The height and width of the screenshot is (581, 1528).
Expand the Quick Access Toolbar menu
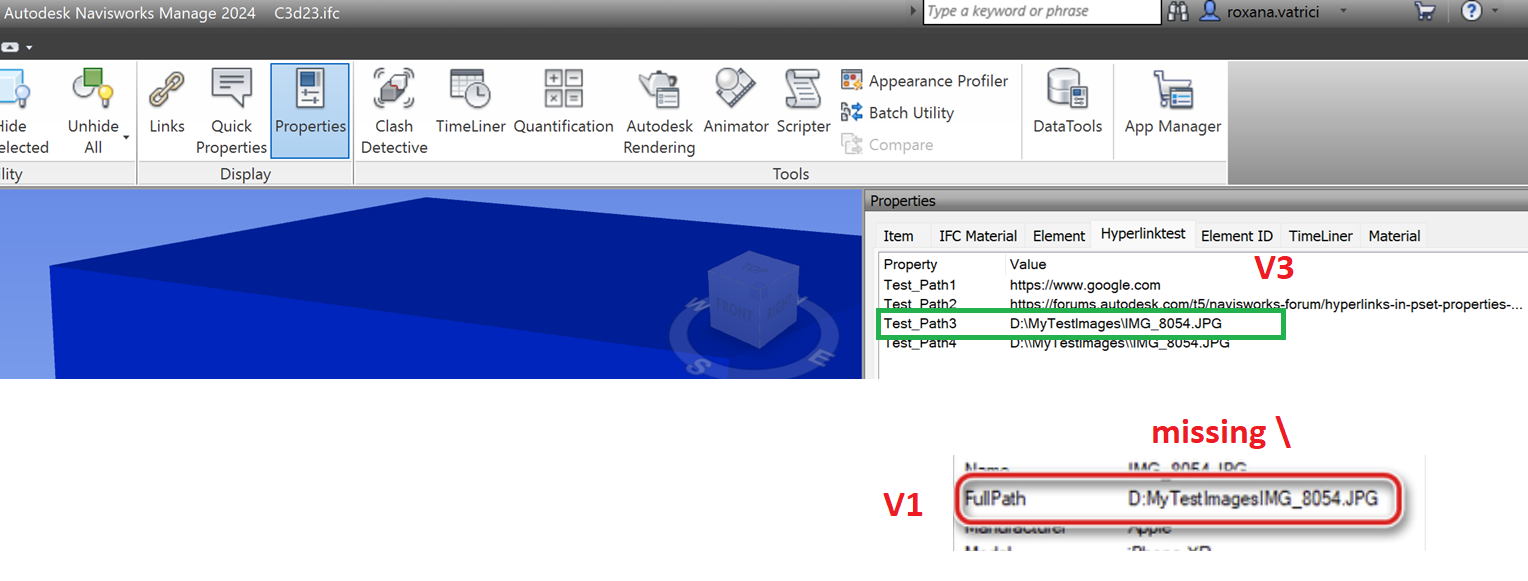[30, 46]
